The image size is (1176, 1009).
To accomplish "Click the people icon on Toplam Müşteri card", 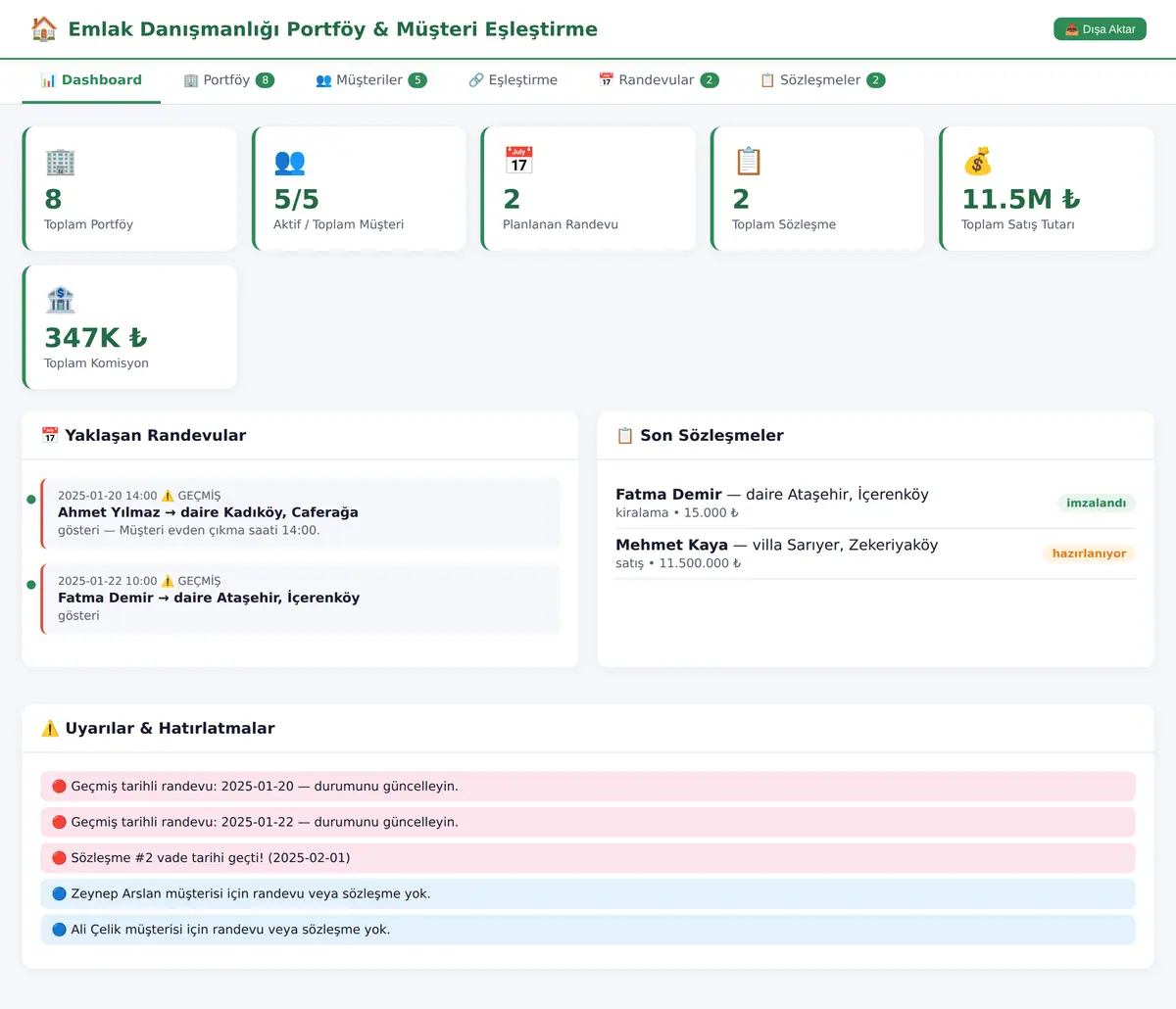I will [289, 162].
